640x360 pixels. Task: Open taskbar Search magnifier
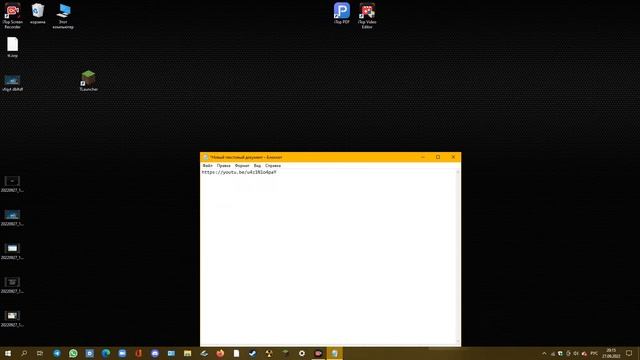pos(24,353)
